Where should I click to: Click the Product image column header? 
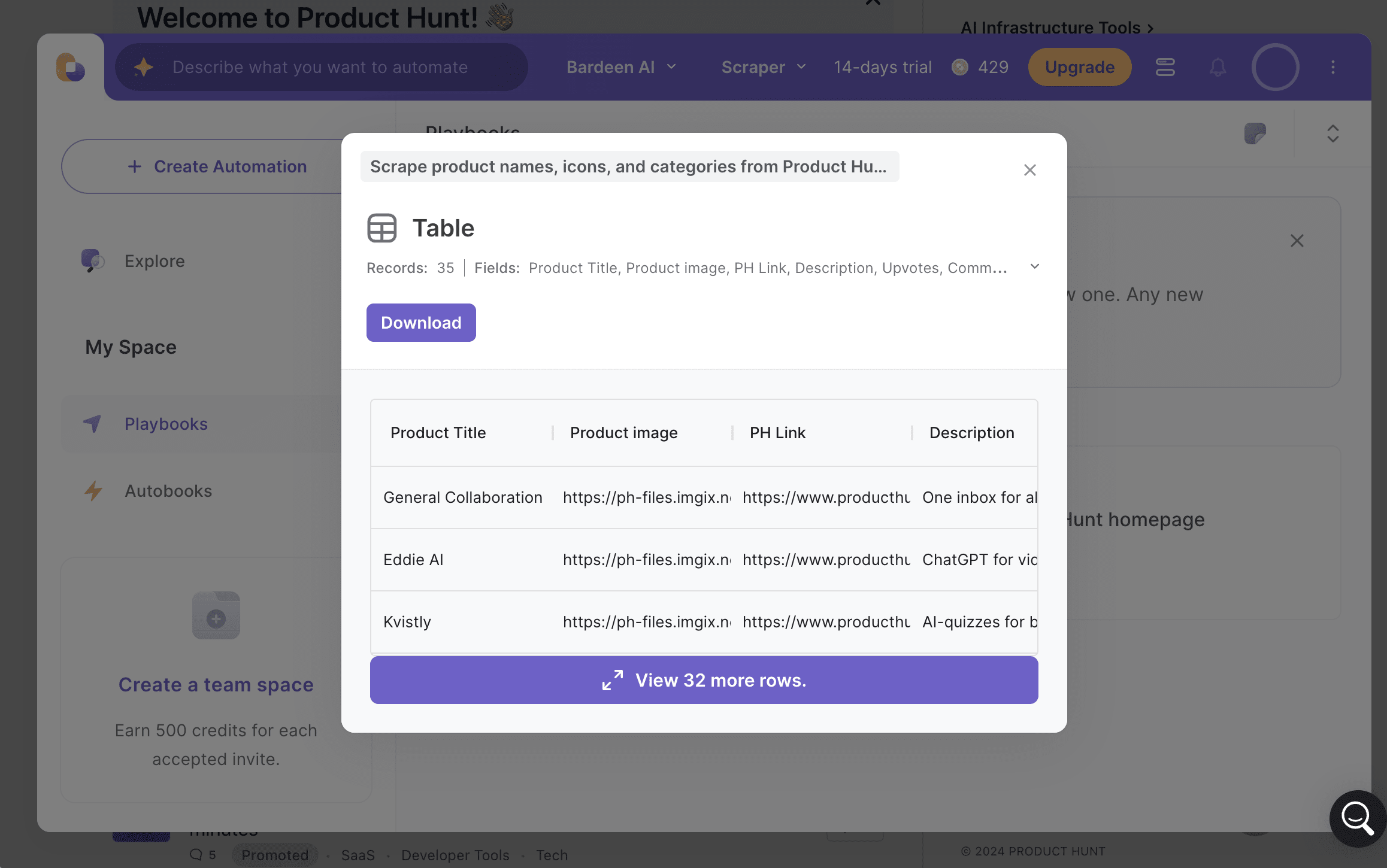click(623, 433)
